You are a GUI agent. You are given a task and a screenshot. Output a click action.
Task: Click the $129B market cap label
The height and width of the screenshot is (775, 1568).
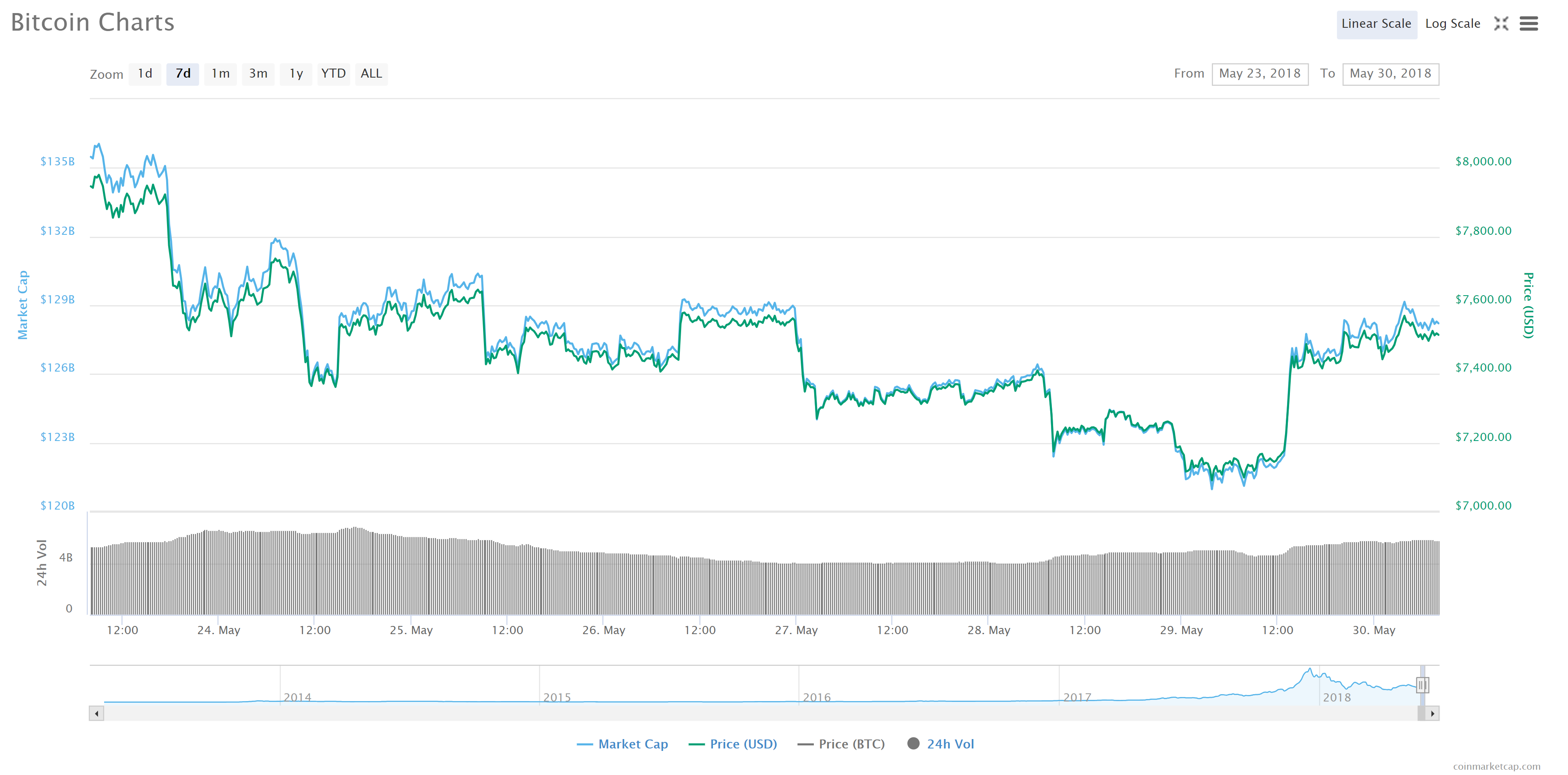click(x=57, y=300)
